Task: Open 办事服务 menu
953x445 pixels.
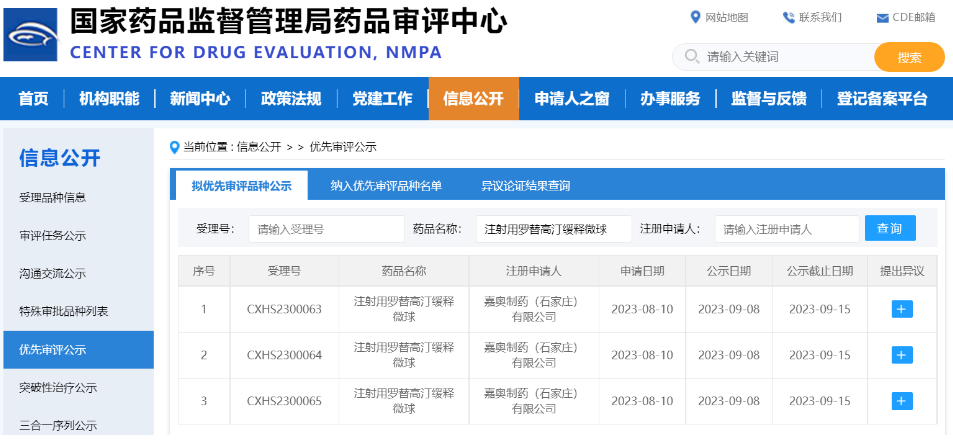Action: tap(670, 98)
